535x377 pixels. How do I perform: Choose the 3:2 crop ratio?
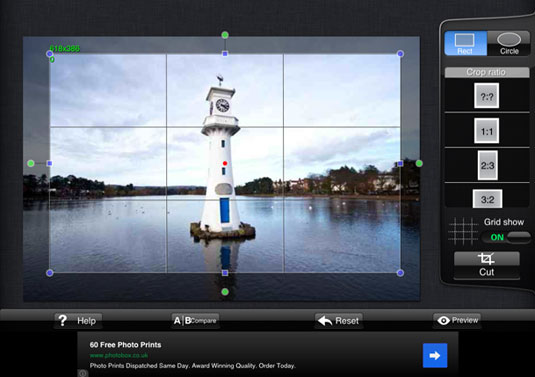pos(487,199)
